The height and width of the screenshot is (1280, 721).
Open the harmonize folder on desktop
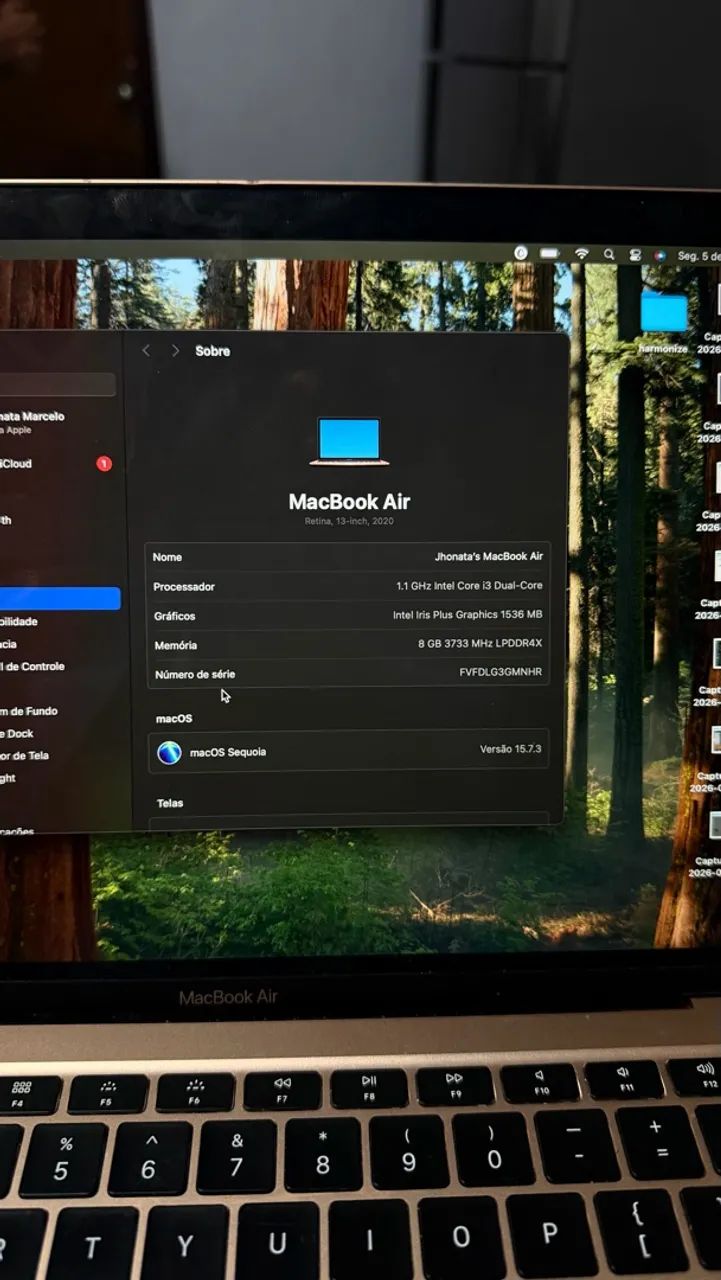coord(664,322)
